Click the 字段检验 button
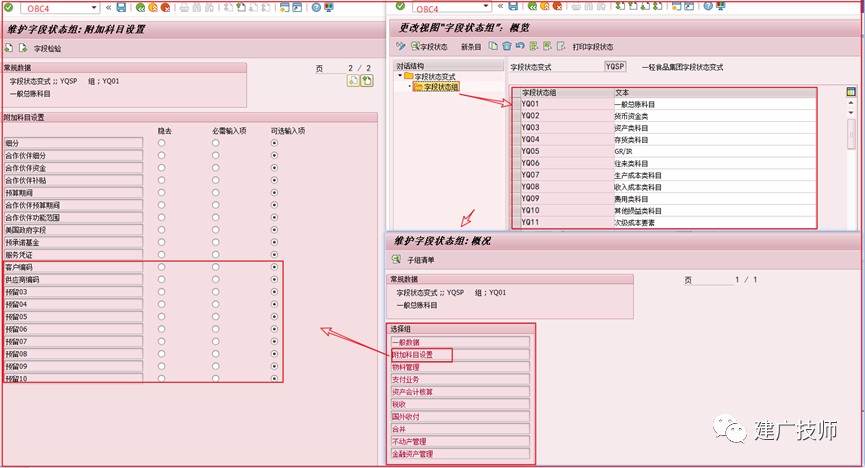Image resolution: width=865 pixels, height=468 pixels. [47, 49]
